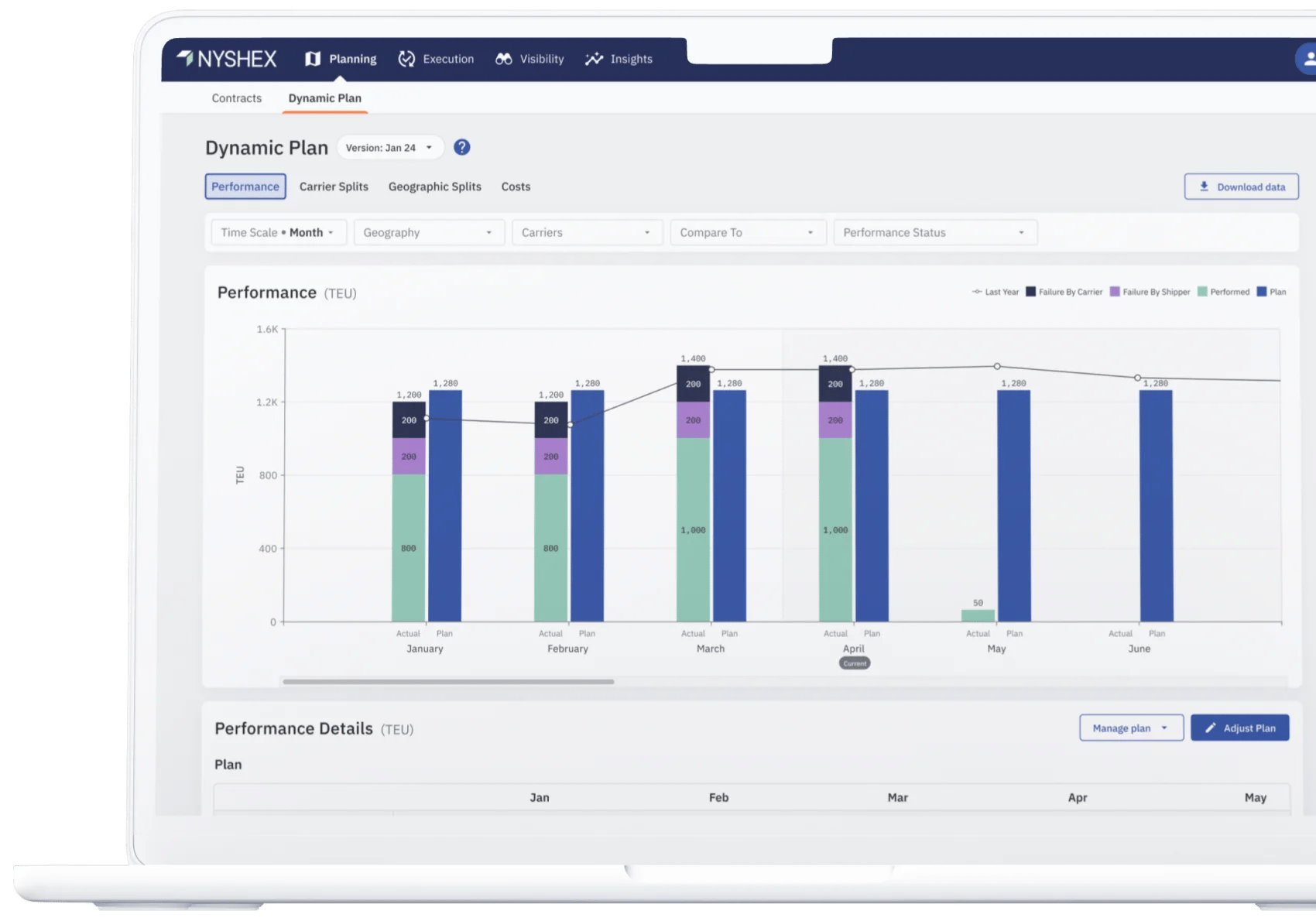The height and width of the screenshot is (921, 1316).
Task: Click June's blue Plan bar
Action: [x=1156, y=505]
